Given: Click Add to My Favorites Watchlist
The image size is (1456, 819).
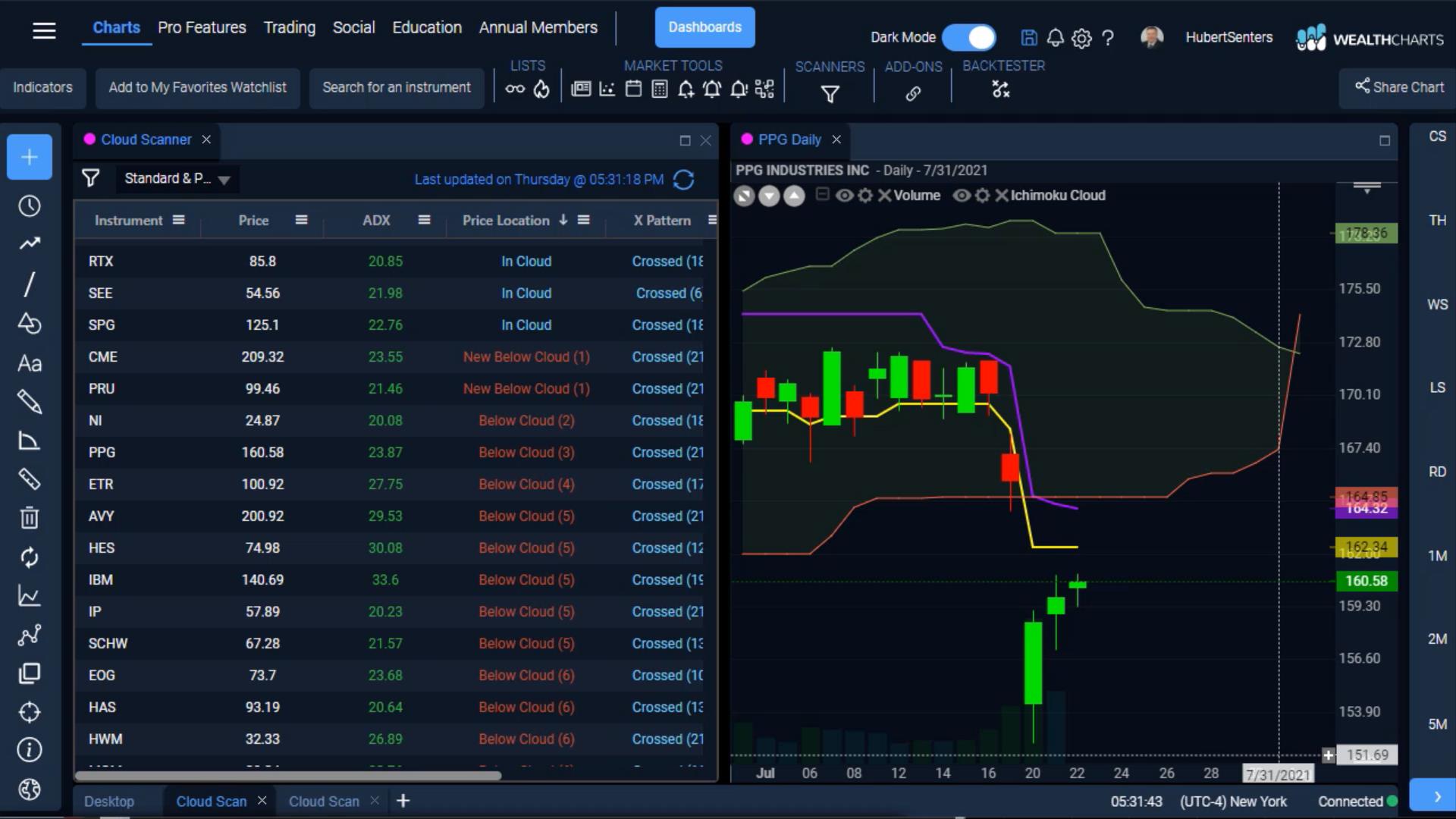Looking at the screenshot, I should click(x=197, y=87).
